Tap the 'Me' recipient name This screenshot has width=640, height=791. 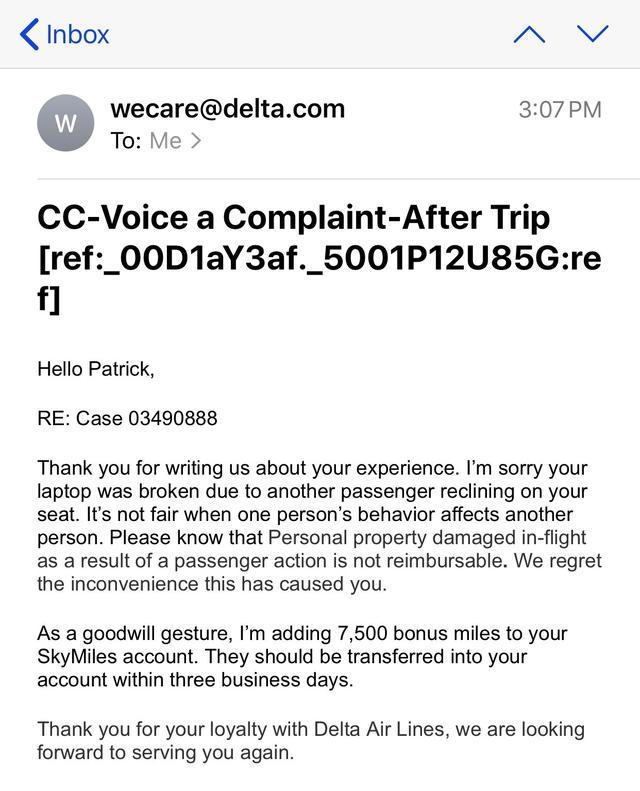click(165, 141)
